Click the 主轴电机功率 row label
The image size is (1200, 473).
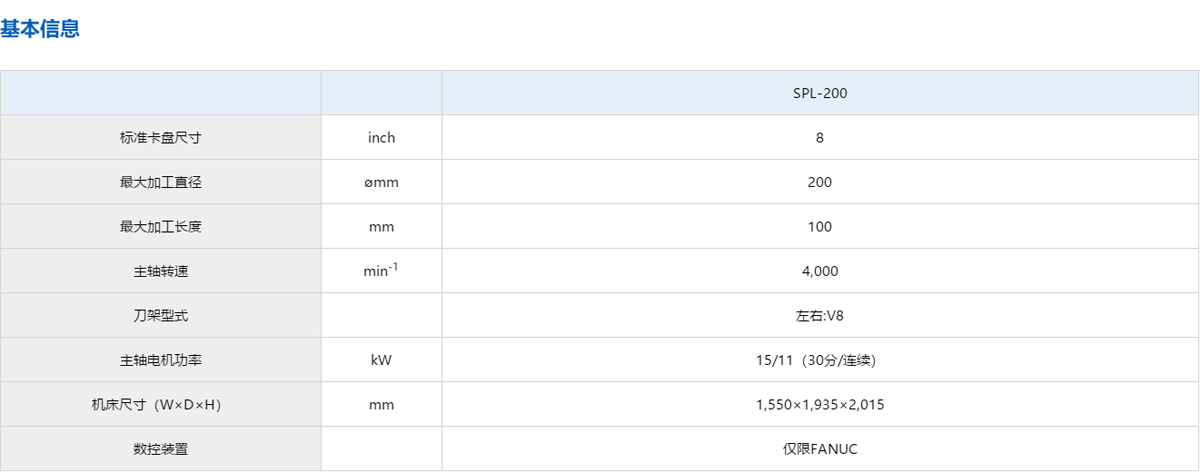pos(161,360)
